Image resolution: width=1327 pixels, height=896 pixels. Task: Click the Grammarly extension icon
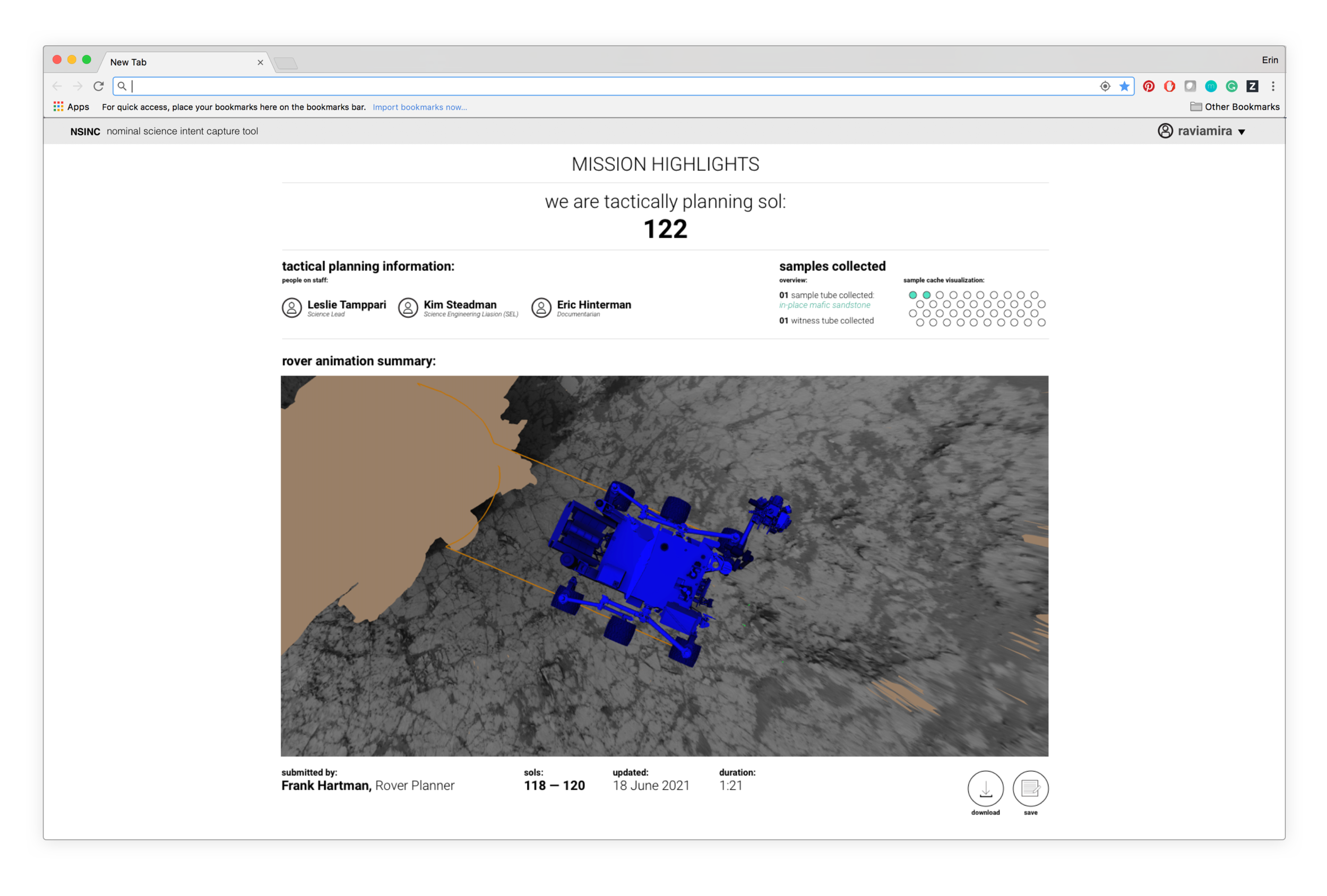click(x=1231, y=86)
